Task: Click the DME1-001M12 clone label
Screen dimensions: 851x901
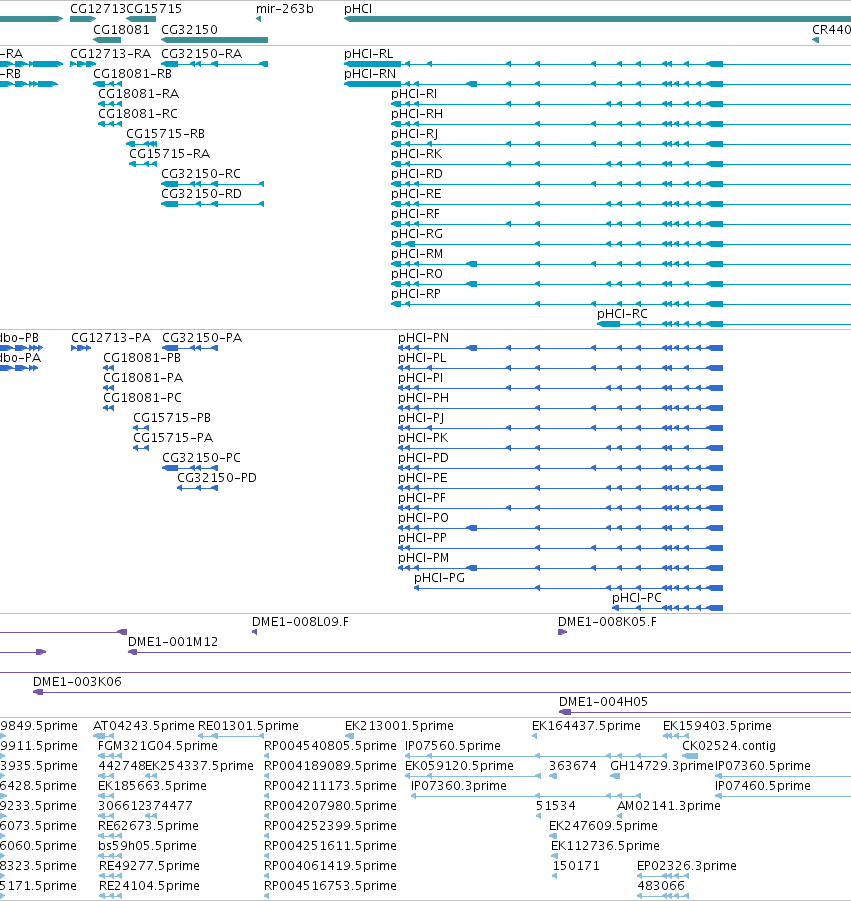Action: click(173, 642)
